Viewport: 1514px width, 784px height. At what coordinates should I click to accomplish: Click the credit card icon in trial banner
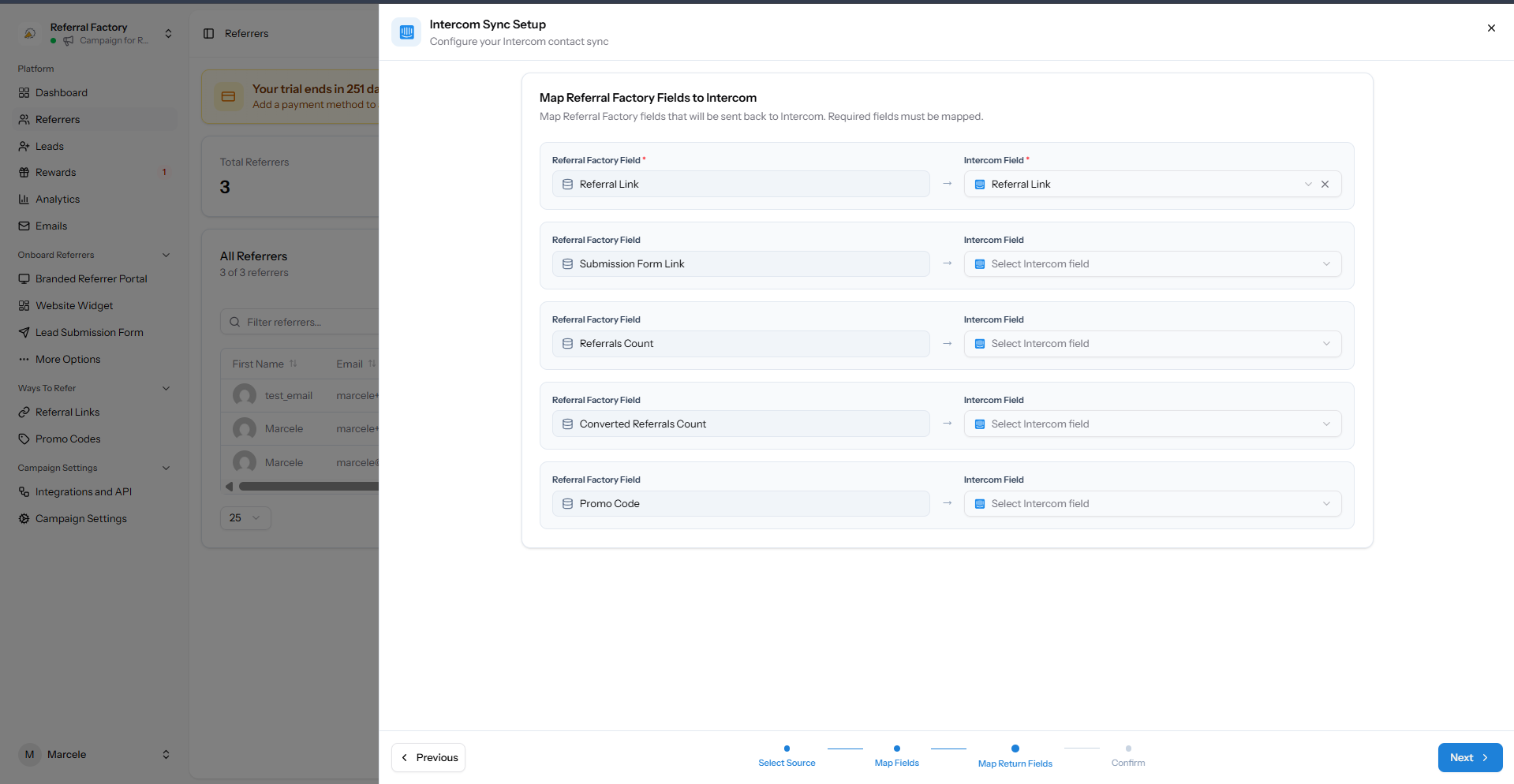(x=228, y=97)
